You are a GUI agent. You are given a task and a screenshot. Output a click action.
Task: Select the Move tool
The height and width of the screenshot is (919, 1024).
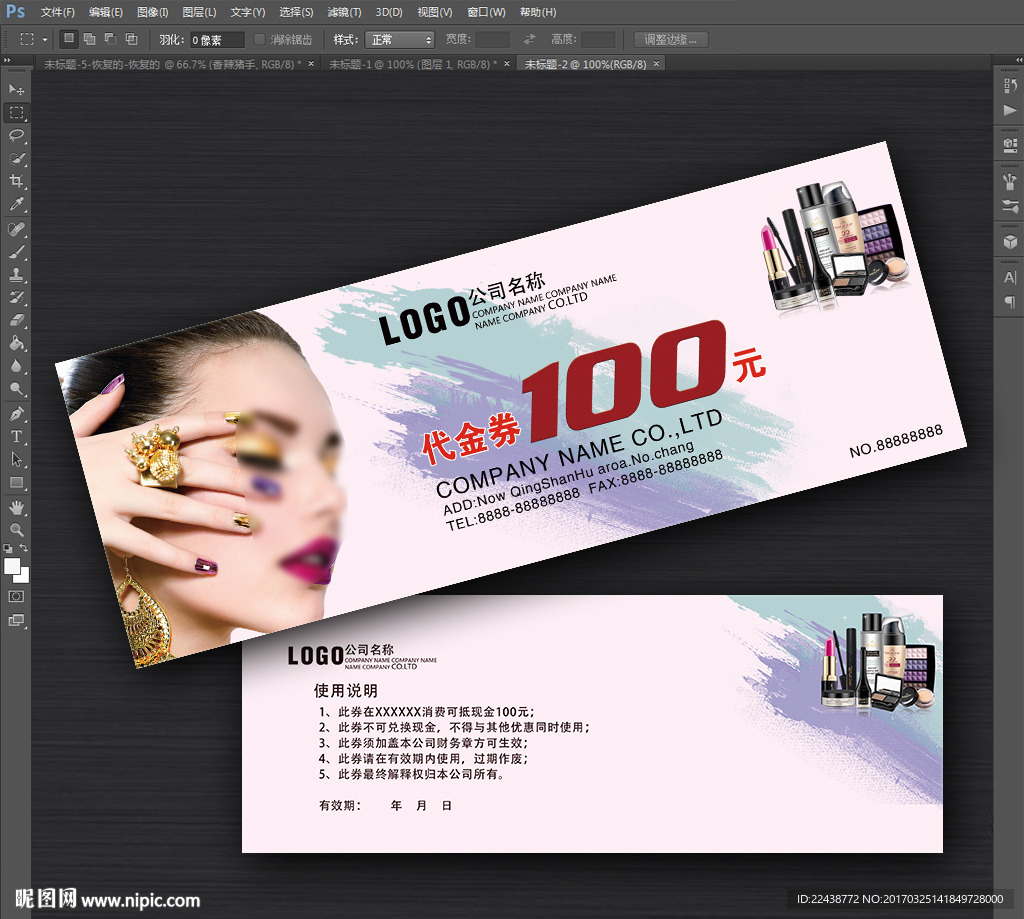pos(16,89)
